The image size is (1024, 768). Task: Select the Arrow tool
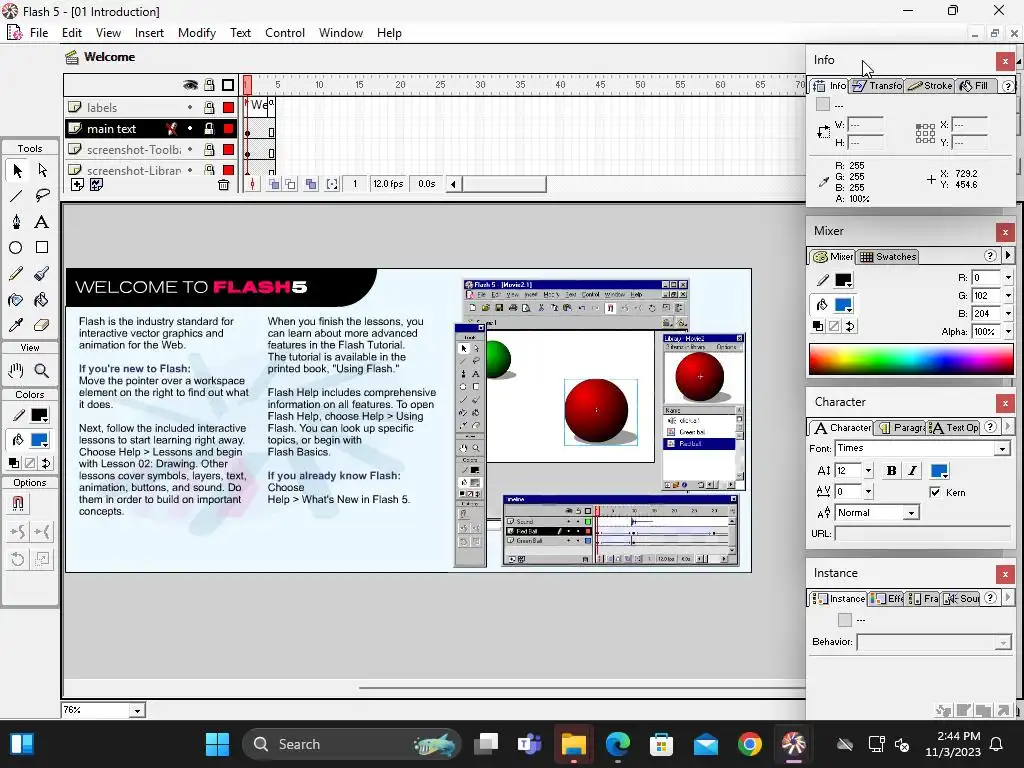point(17,170)
